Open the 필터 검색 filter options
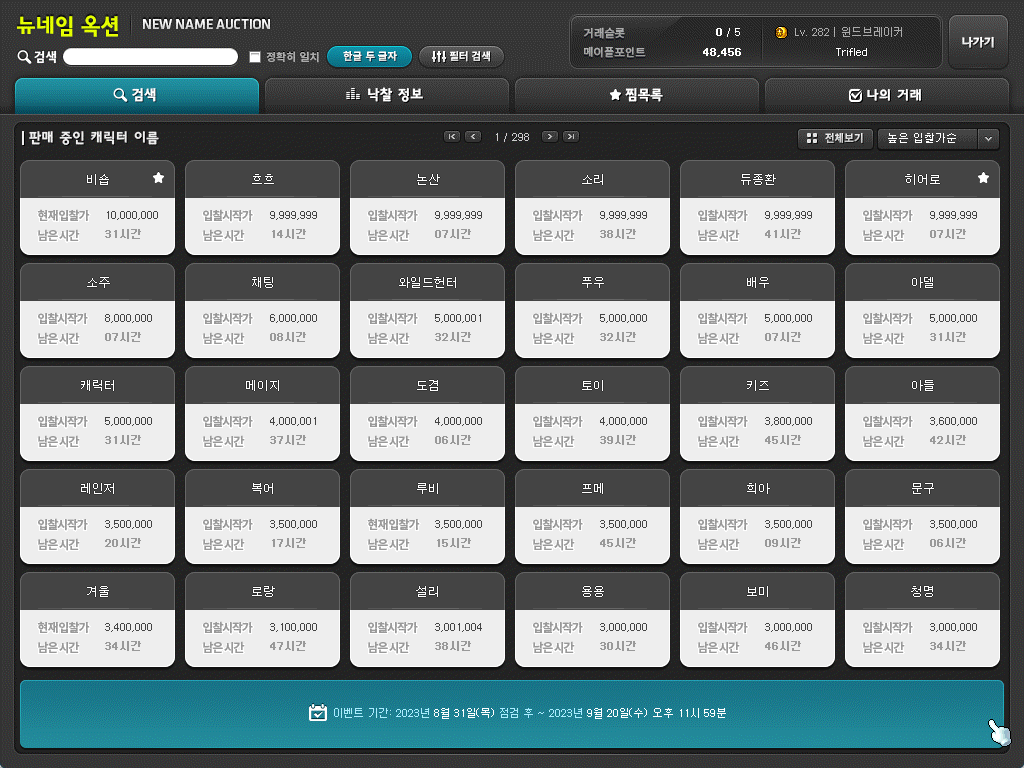Viewport: 1024px width, 768px height. coord(461,57)
